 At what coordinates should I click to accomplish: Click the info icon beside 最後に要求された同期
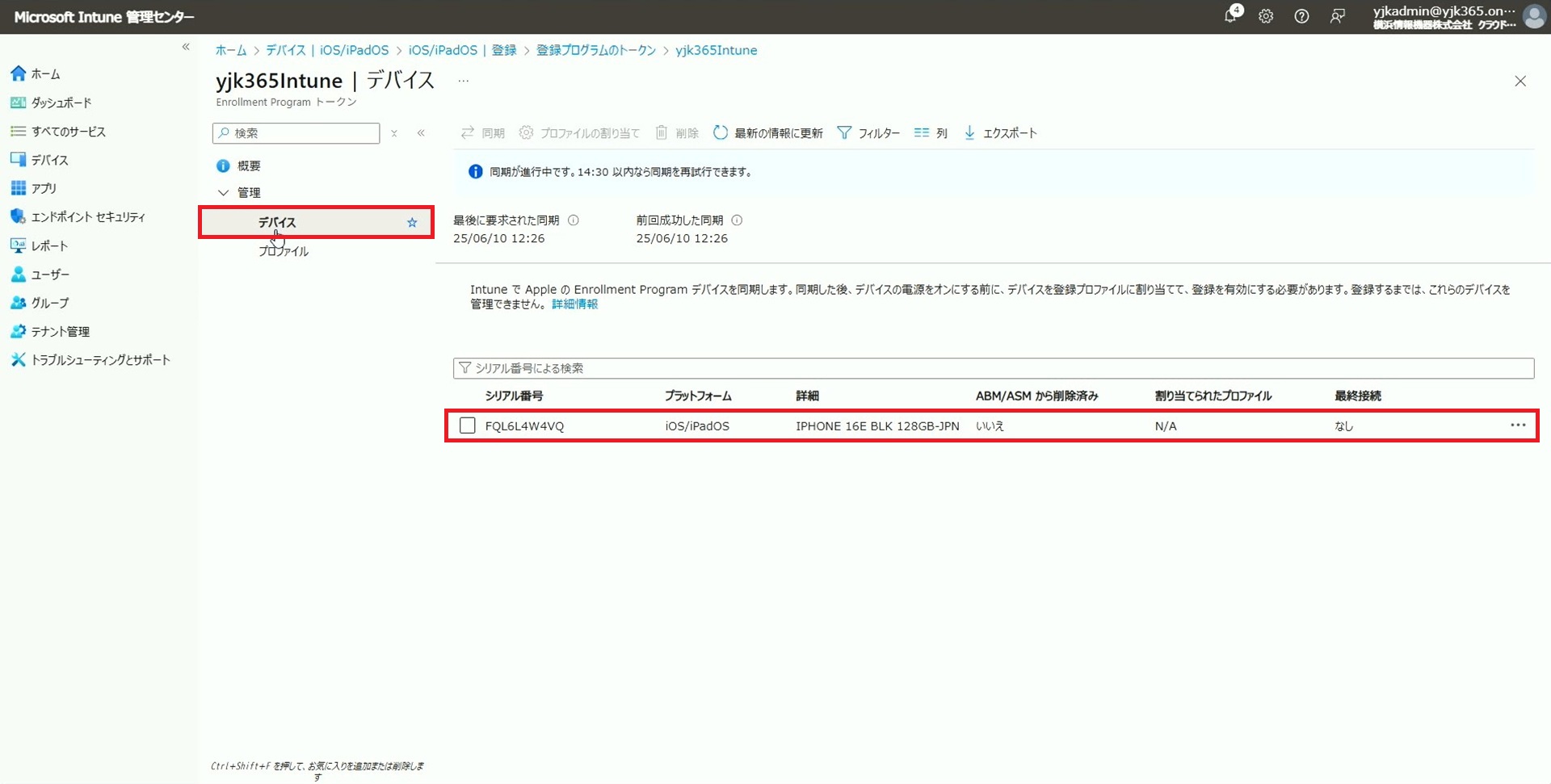tap(574, 220)
